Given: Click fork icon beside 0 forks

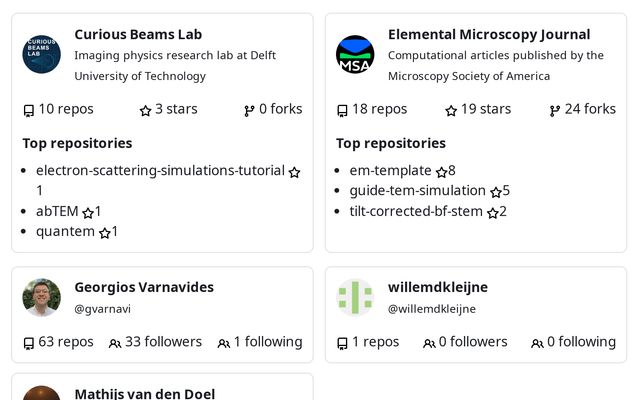Looking at the screenshot, I should click(249, 110).
